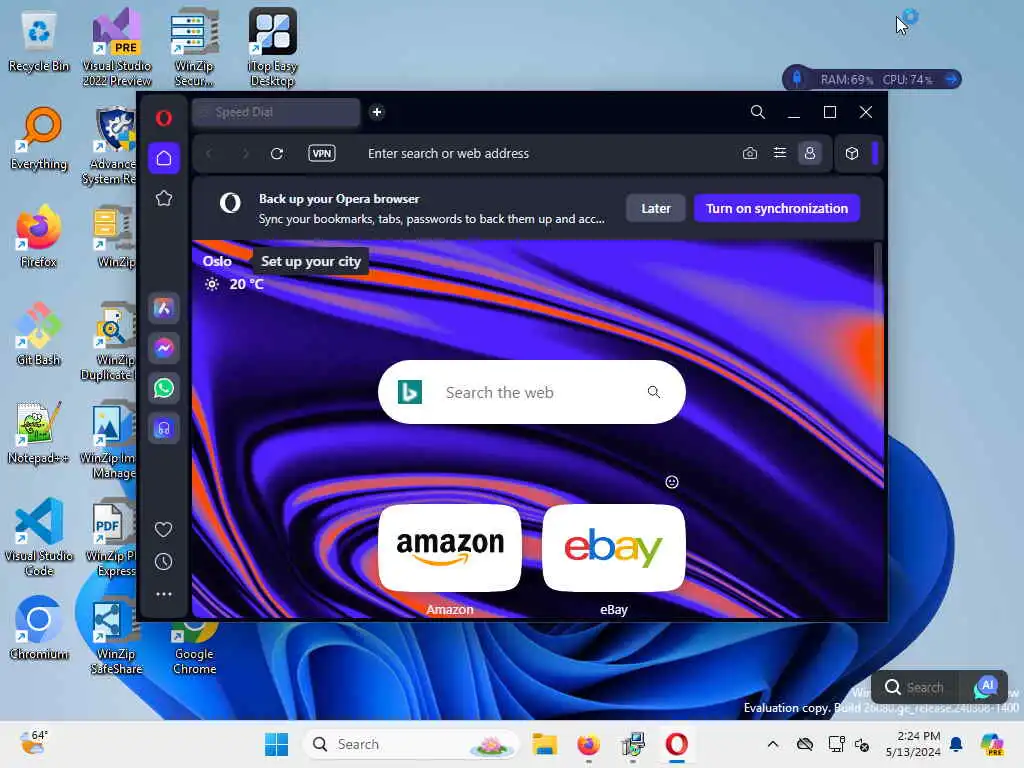Image resolution: width=1024 pixels, height=768 pixels.
Task: Show hidden tray icons chevron
Action: tap(773, 744)
